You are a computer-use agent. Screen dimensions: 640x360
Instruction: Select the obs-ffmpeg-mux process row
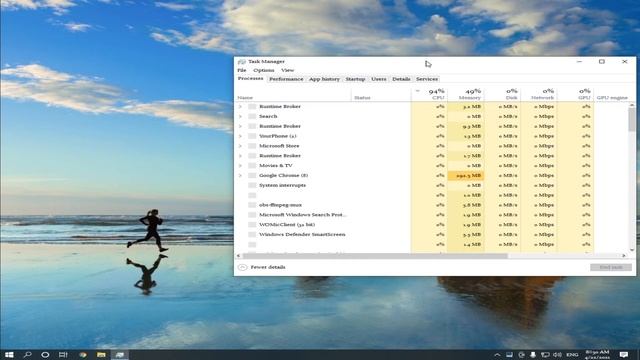pyautogui.click(x=432, y=205)
